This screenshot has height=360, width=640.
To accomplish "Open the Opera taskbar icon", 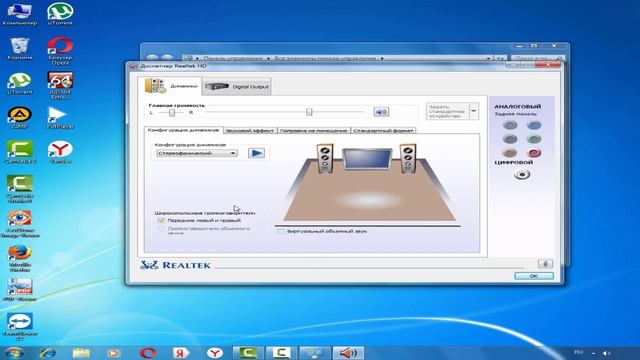I will tap(148, 353).
